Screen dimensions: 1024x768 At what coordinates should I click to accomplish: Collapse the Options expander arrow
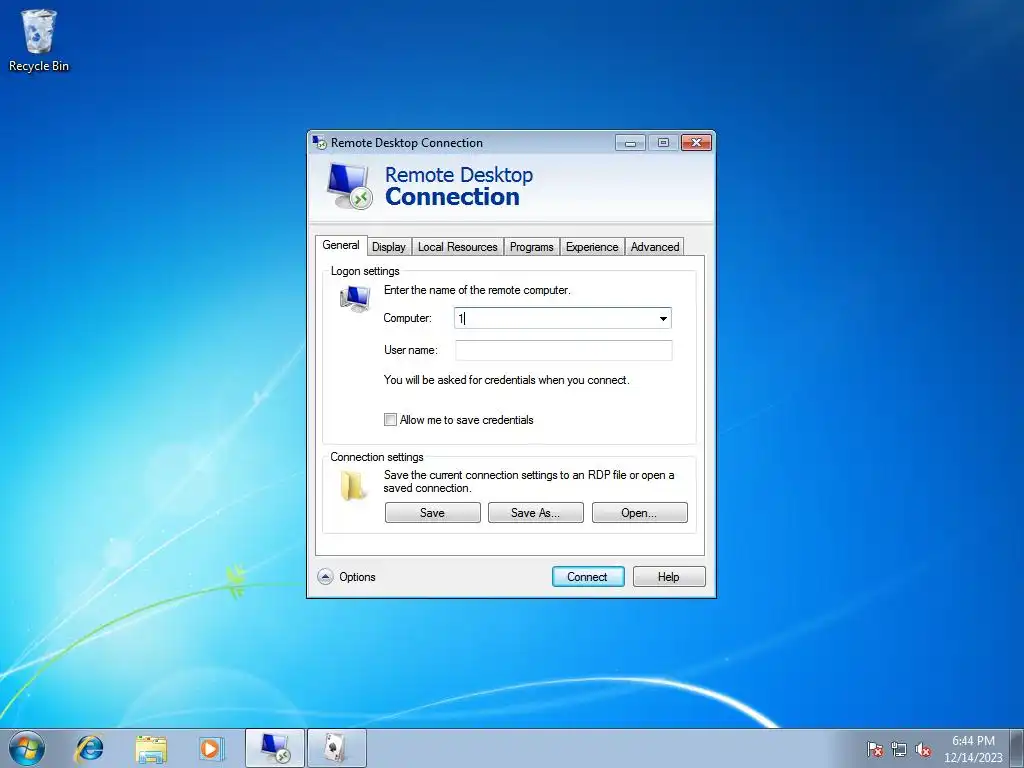coord(325,577)
